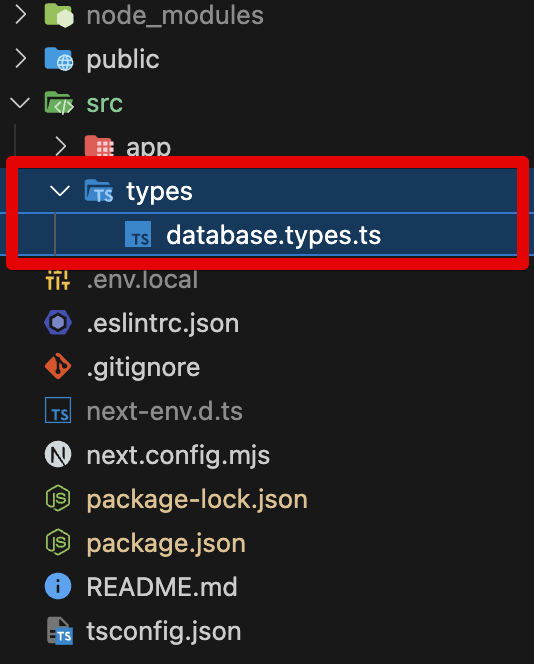The width and height of the screenshot is (534, 664).
Task: Click the src folder code icon
Action: [59, 103]
